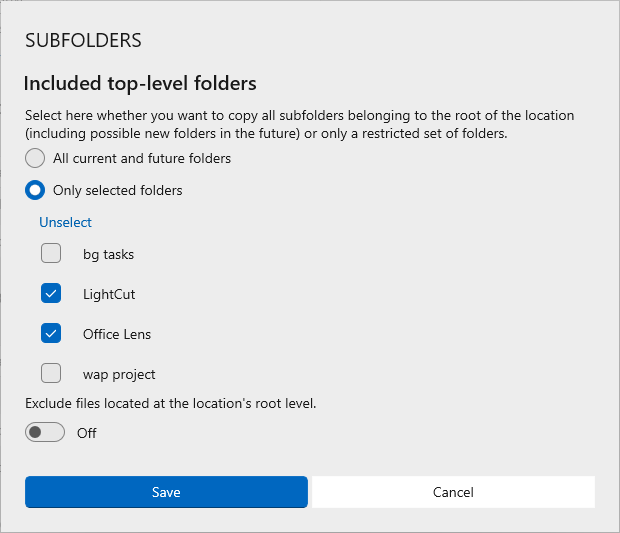Screen dimensions: 620x533
Task: Select the 'All current and future folders' radio button
Action: (x=35, y=158)
